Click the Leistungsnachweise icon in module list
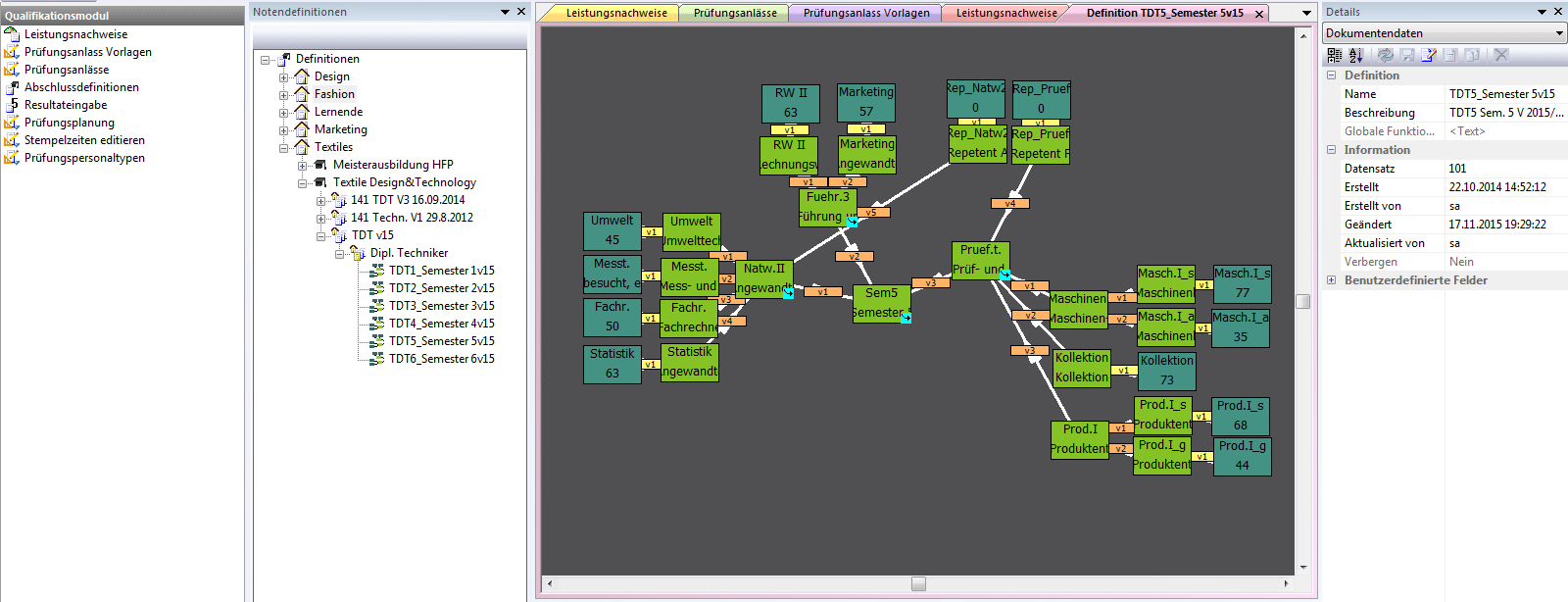The height and width of the screenshot is (602, 1568). coord(12,34)
